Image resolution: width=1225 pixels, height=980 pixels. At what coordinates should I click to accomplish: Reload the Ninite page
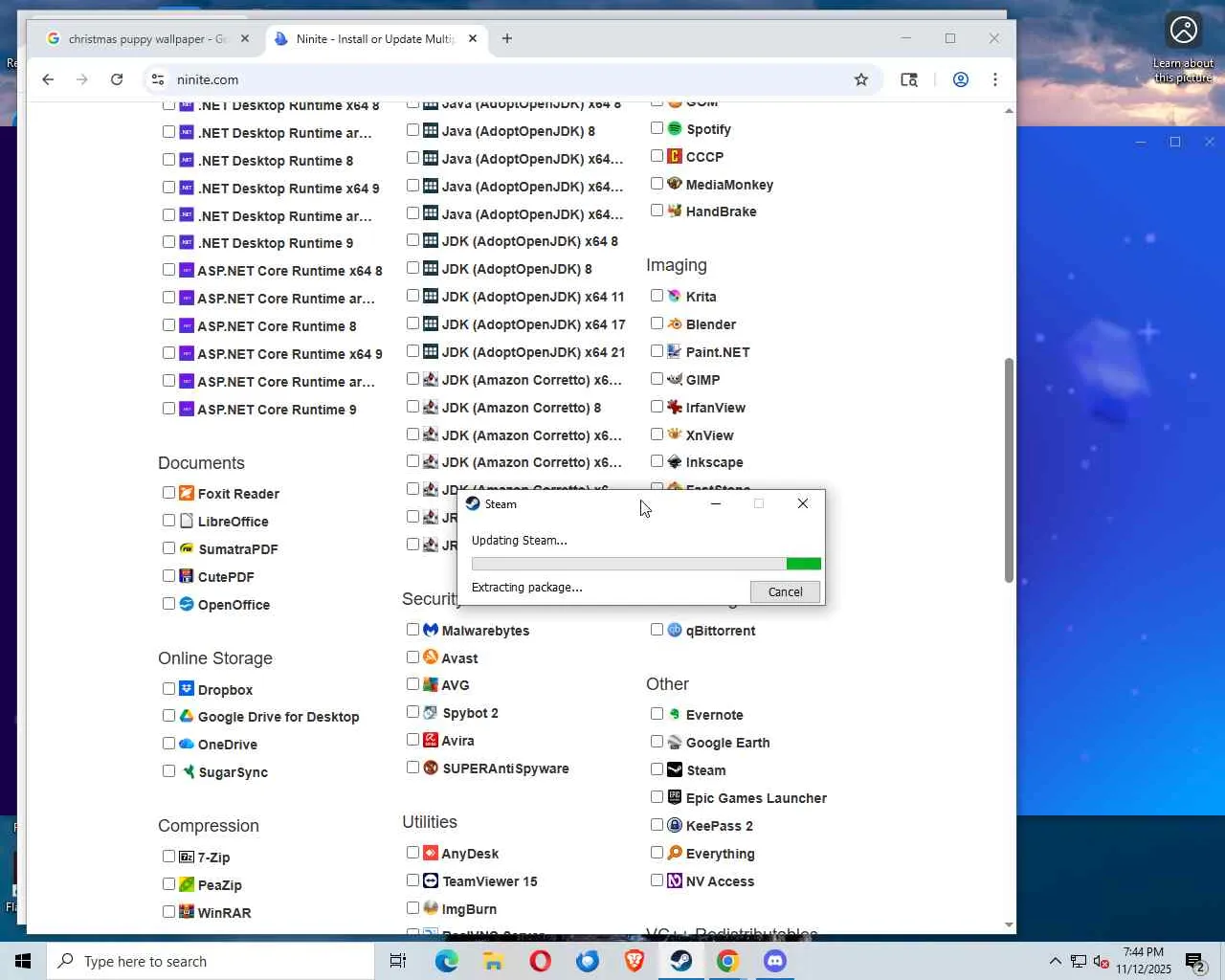pos(117,79)
